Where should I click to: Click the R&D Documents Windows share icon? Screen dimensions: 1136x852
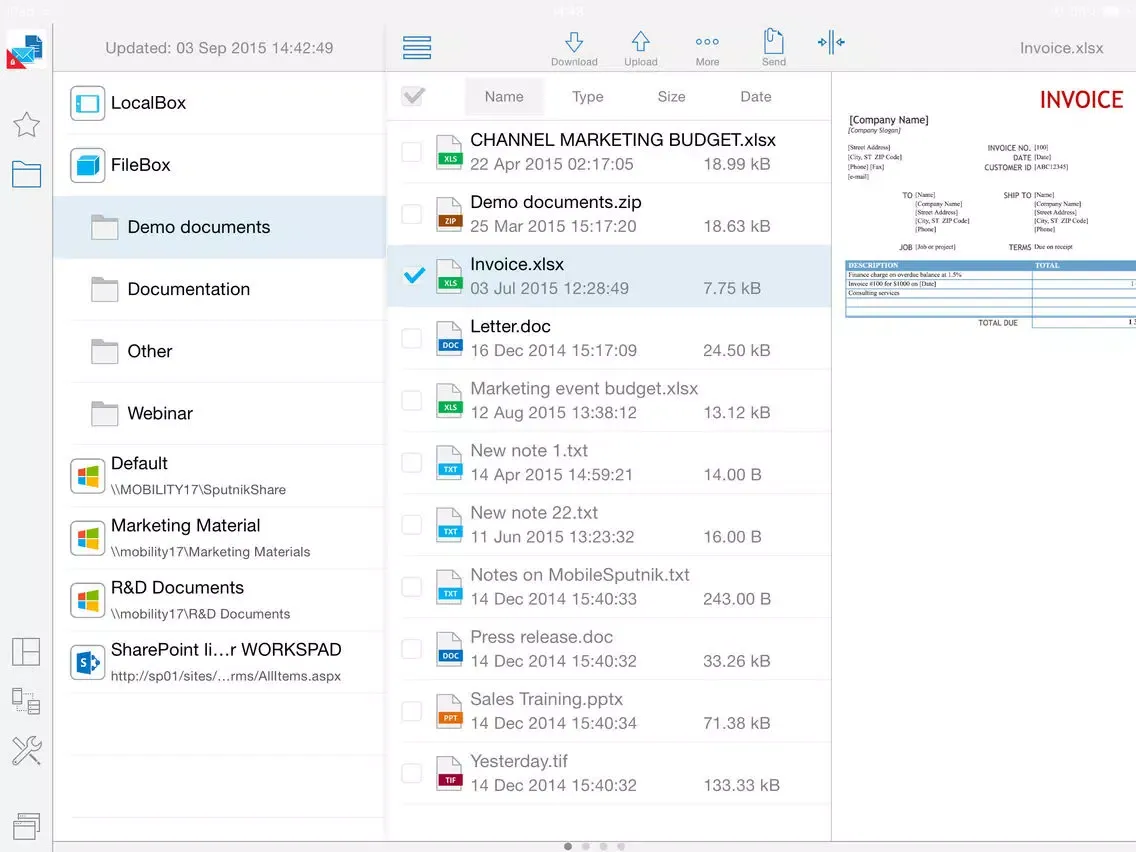point(88,600)
